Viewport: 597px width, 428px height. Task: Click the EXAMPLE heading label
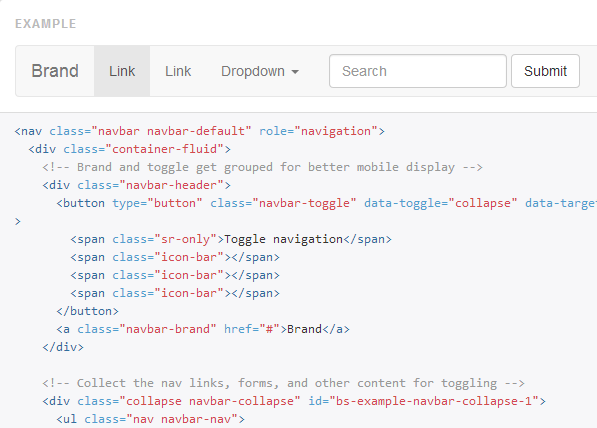pos(46,24)
